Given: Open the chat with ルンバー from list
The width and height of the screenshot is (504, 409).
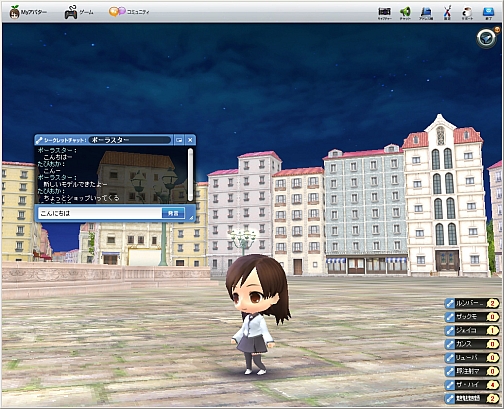Looking at the screenshot, I should [x=472, y=303].
